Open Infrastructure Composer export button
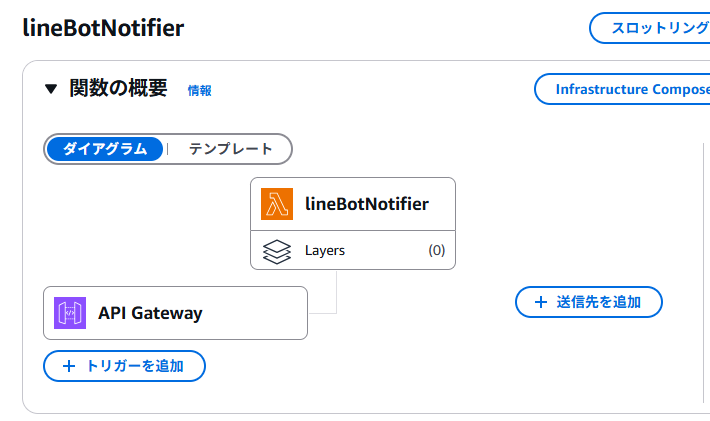710x421 pixels. tap(623, 89)
